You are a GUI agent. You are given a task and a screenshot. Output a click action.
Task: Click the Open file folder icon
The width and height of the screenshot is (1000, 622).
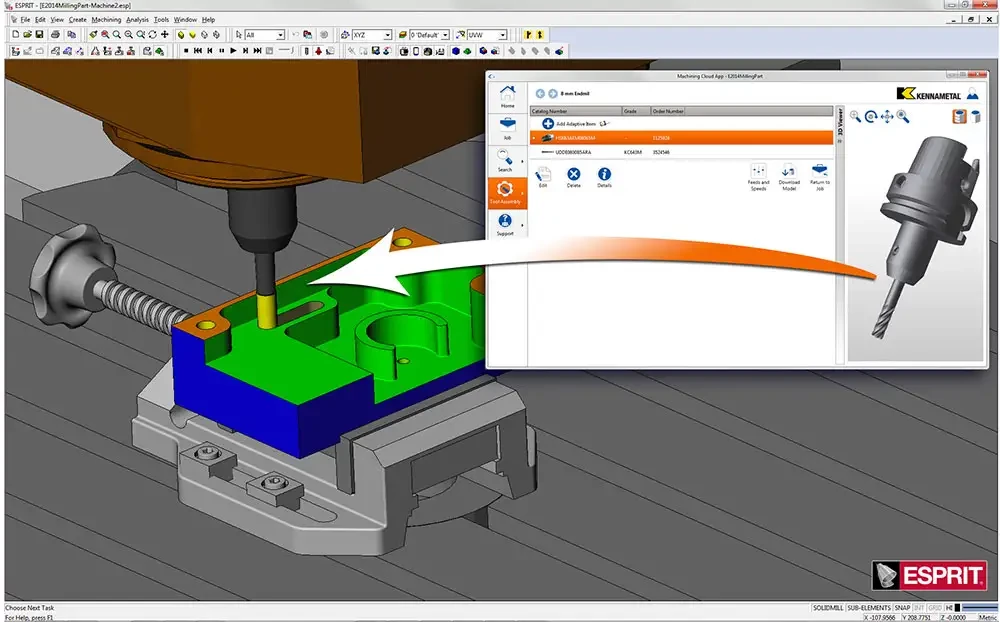[x=27, y=34]
